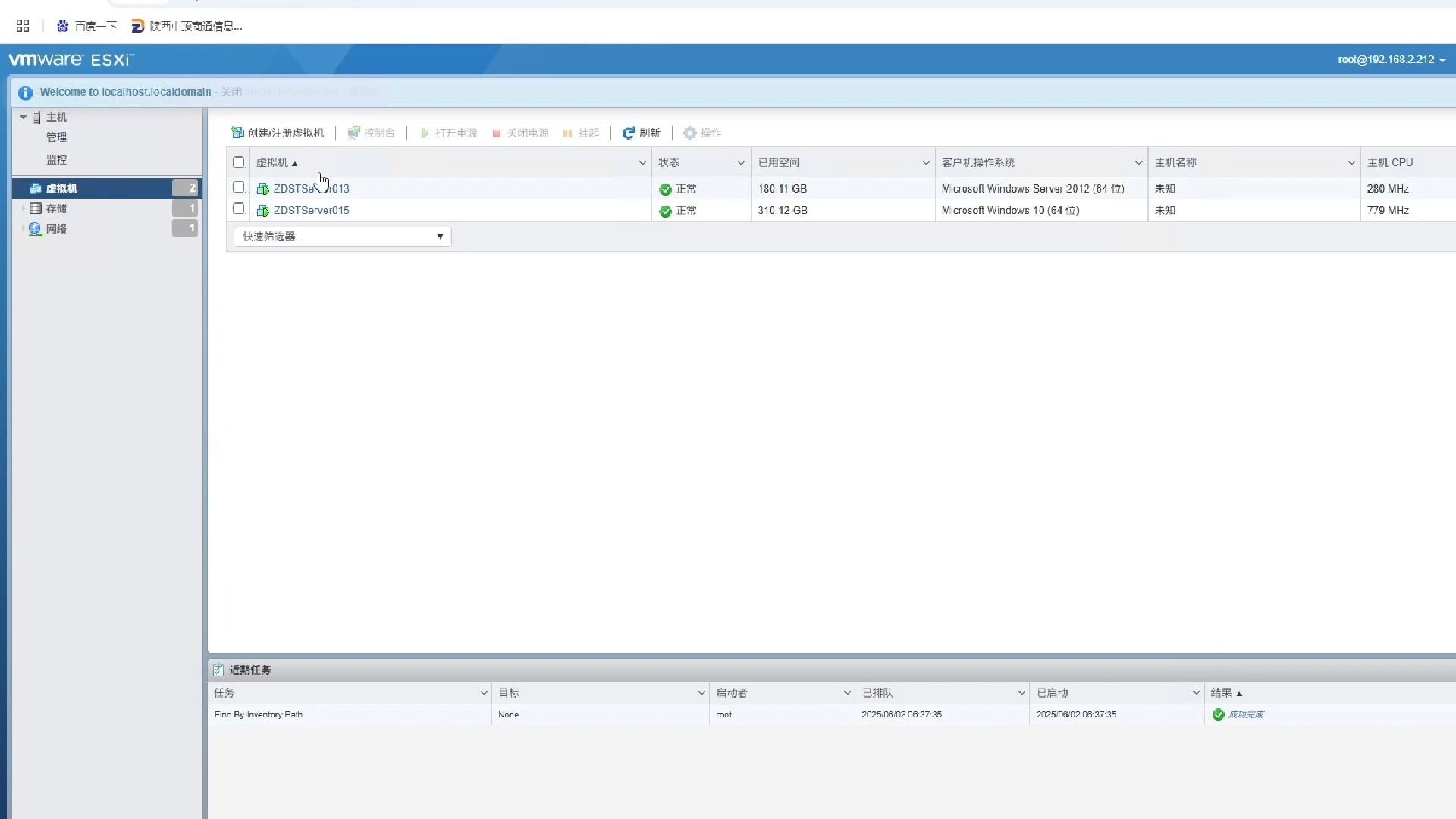
Task: Tick the checkbox for ZDSTServer013
Action: (239, 187)
